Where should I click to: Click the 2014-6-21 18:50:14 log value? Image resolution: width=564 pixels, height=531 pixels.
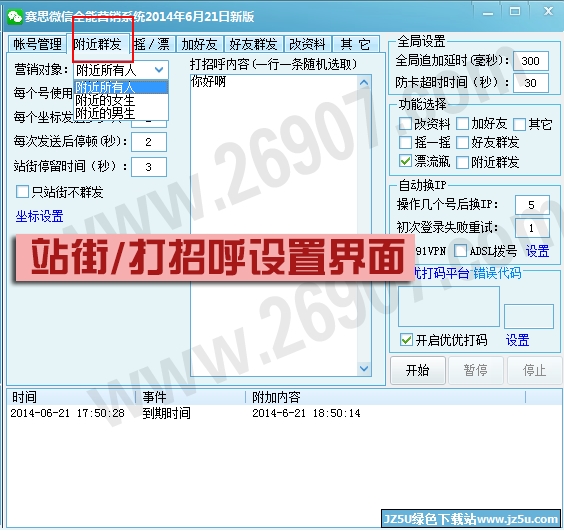point(306,413)
